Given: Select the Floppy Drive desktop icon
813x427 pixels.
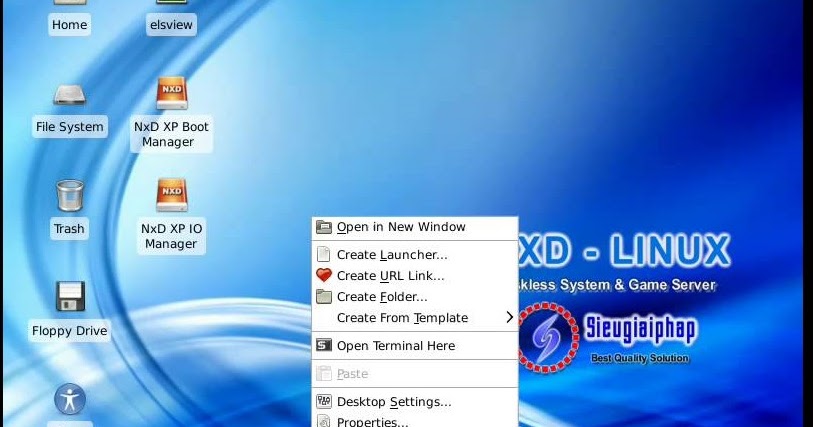Looking at the screenshot, I should 69,296.
